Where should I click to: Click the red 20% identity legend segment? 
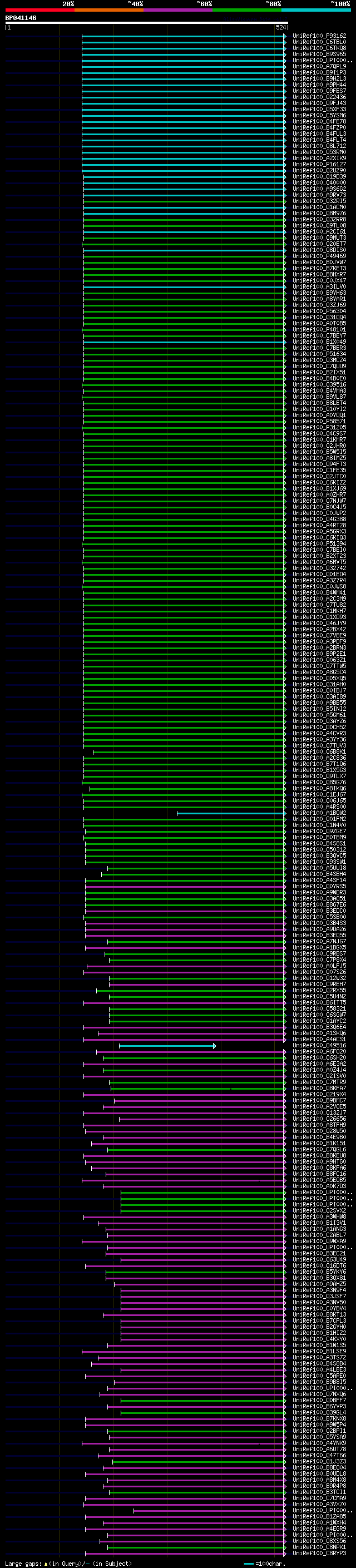click(40, 9)
